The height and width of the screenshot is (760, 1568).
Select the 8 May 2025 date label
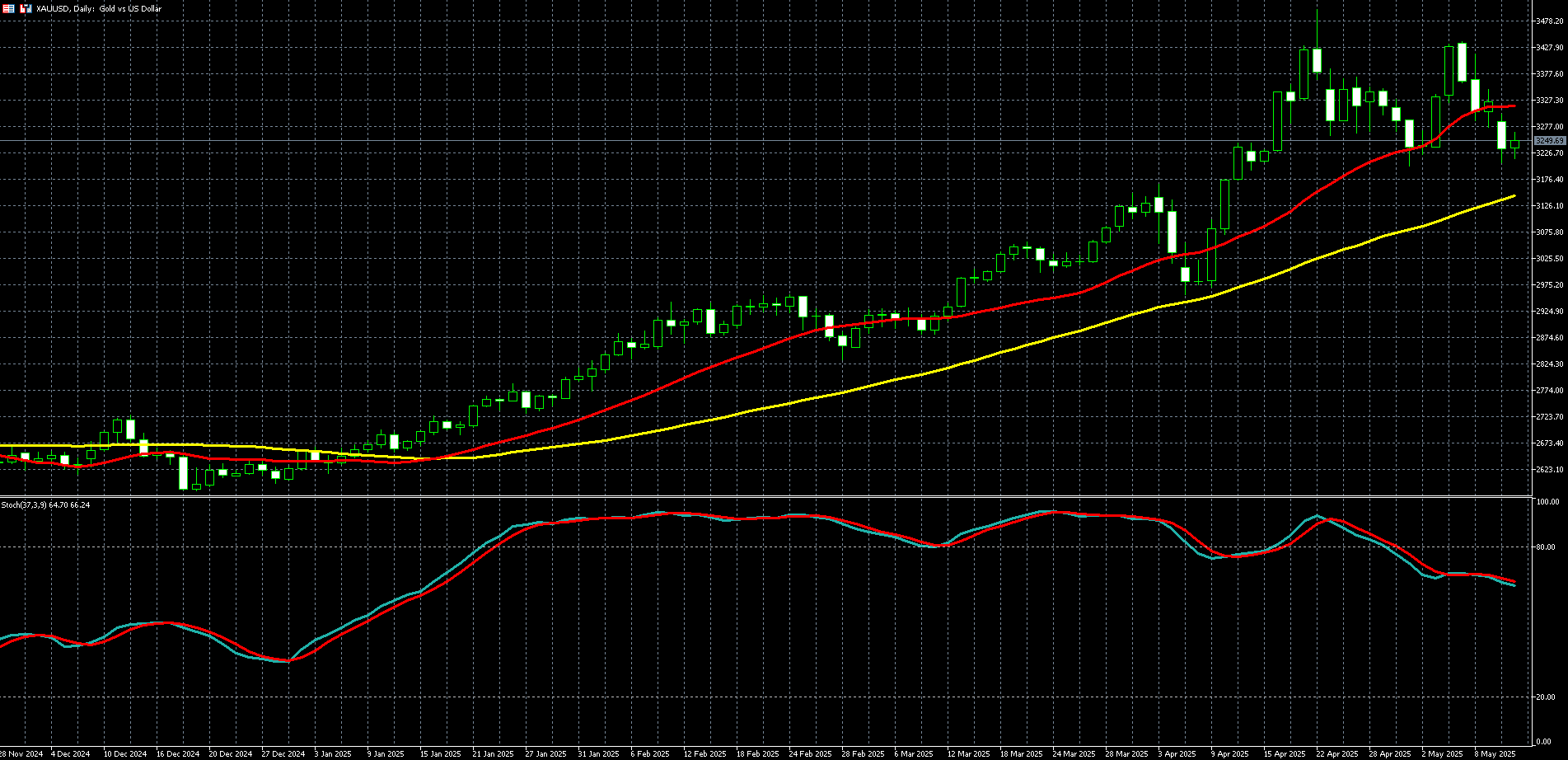click(x=1495, y=753)
